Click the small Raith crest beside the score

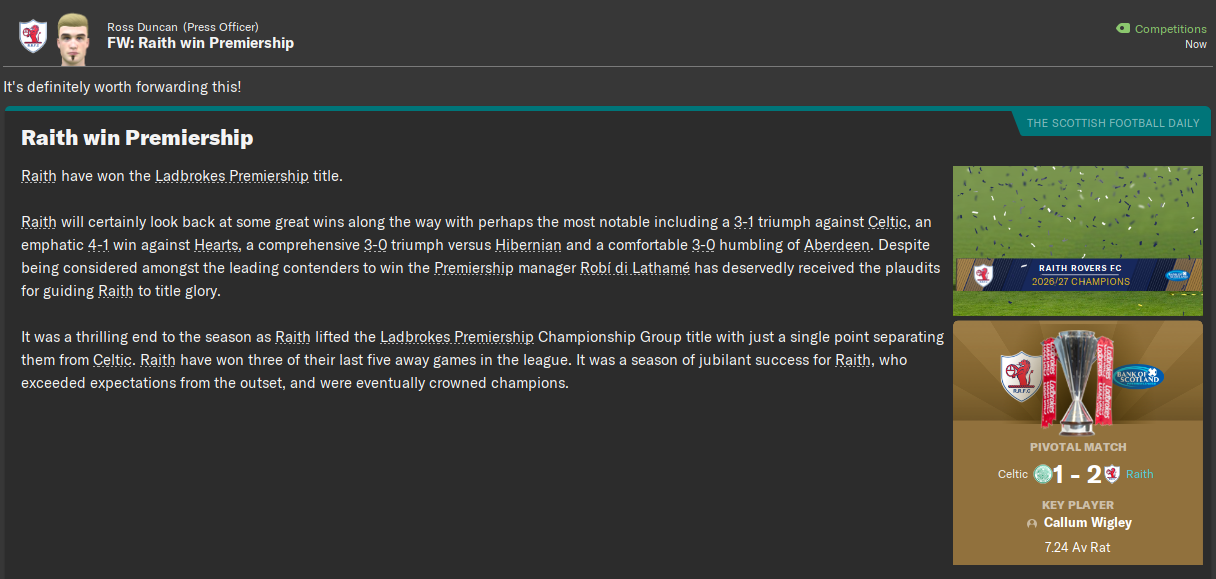tap(1112, 474)
